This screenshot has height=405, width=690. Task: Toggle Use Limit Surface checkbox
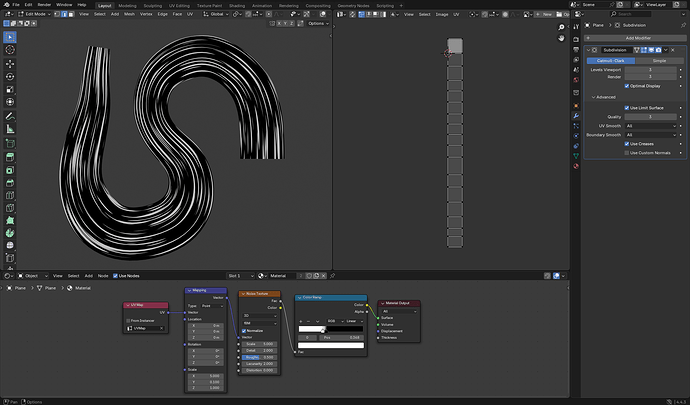pyautogui.click(x=627, y=108)
